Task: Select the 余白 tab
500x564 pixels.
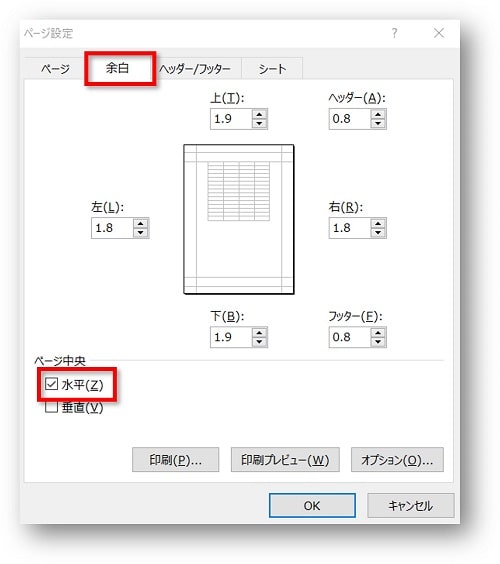Action: click(x=118, y=68)
